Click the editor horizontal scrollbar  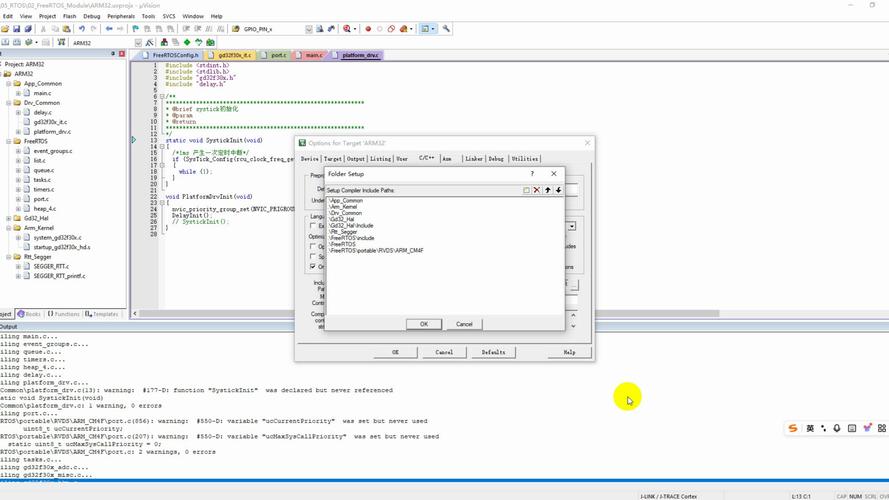pyautogui.click(x=429, y=313)
